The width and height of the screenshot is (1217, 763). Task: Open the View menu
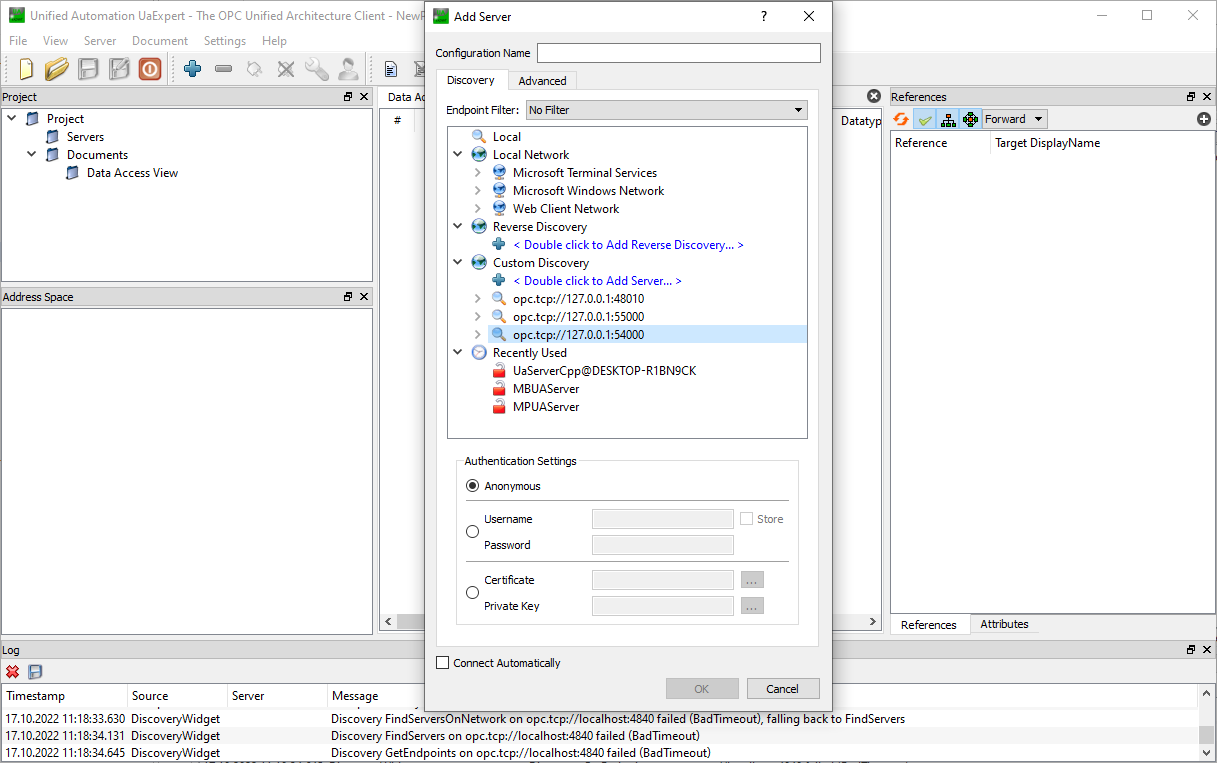[56, 41]
